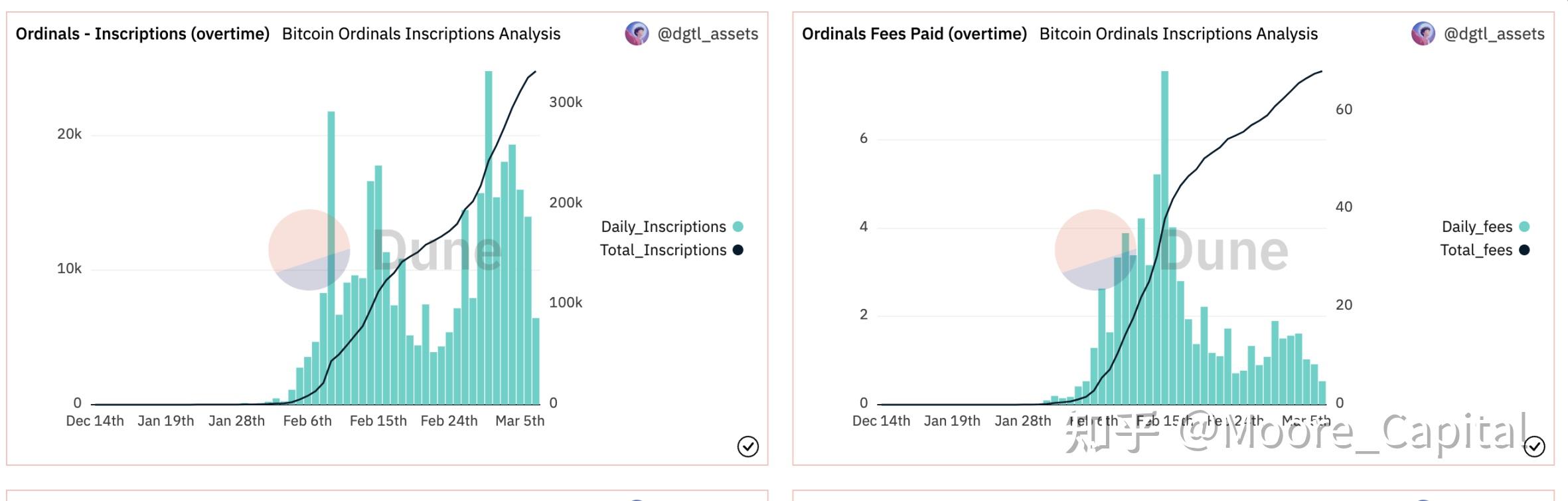Viewport: 1568px width, 501px height.
Task: Open Bitcoin Ordinals Inscriptions Analysis link, right chart
Action: tap(1178, 34)
